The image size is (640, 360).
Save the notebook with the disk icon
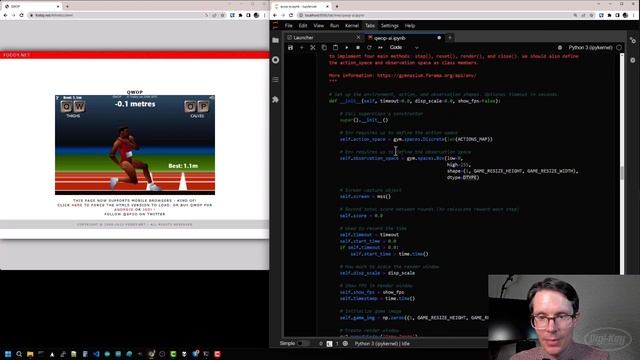[290, 47]
